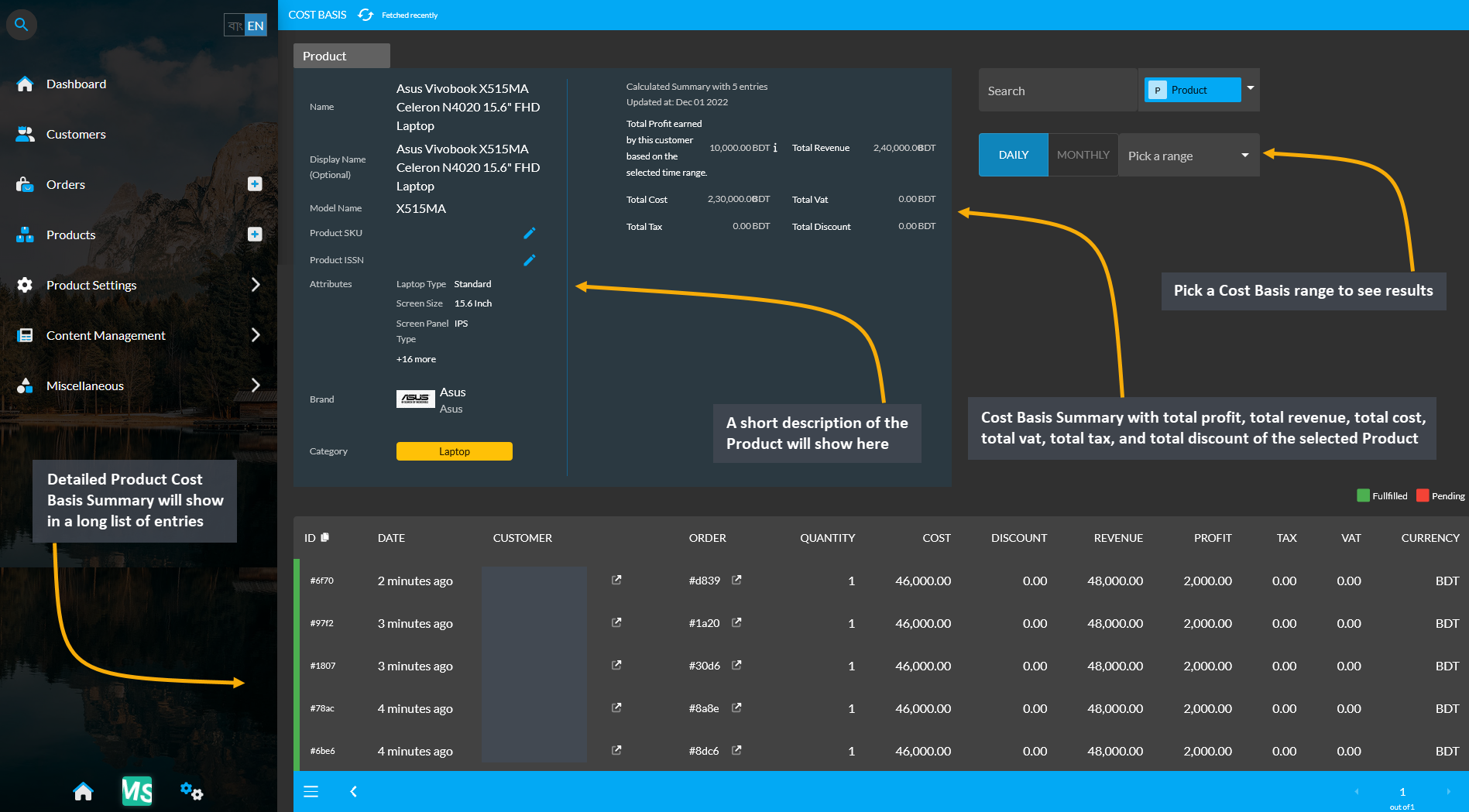The width and height of the screenshot is (1469, 812).
Task: Show +16 more attributes
Action: point(416,359)
